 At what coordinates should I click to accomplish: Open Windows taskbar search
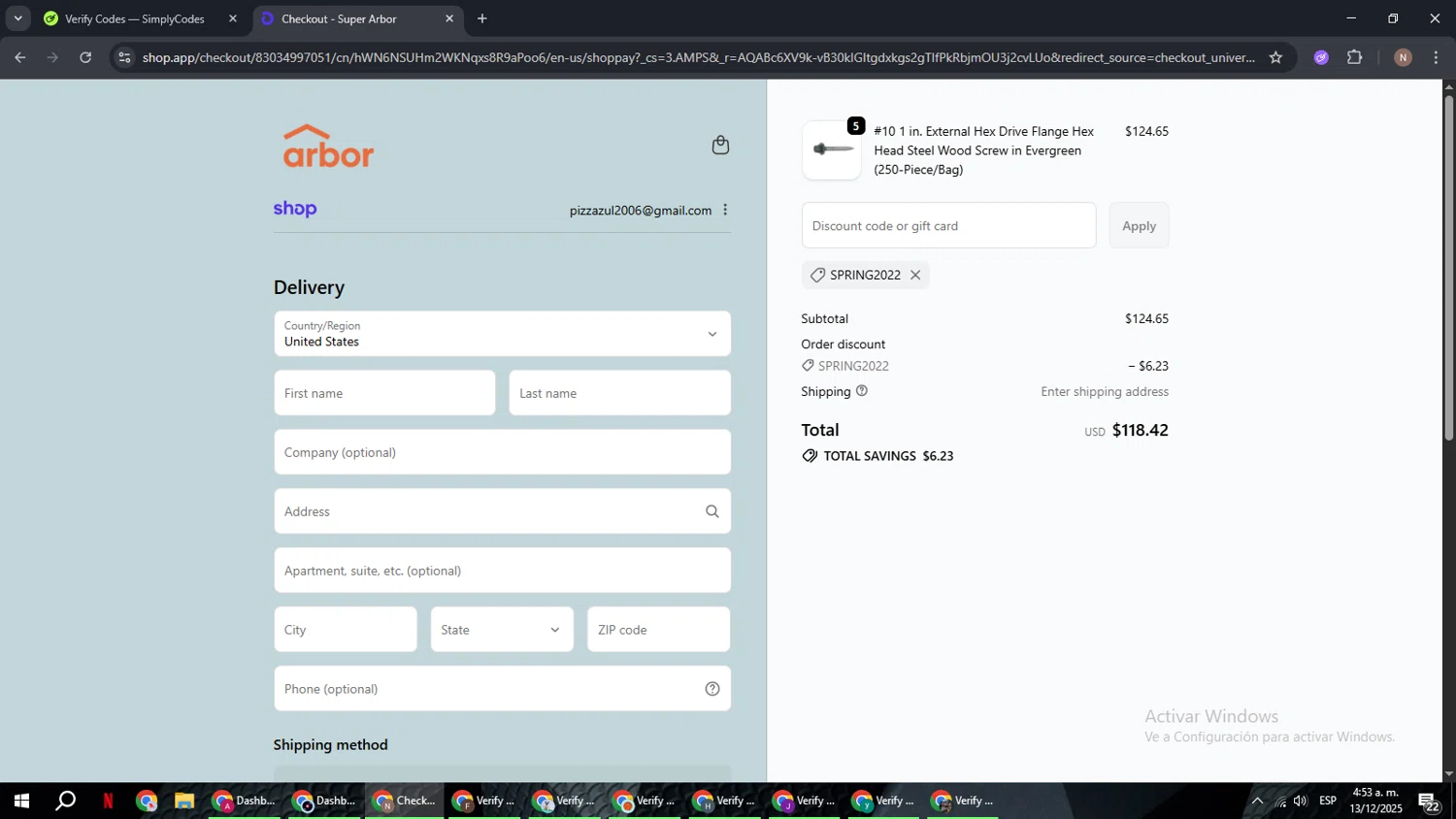(x=65, y=801)
